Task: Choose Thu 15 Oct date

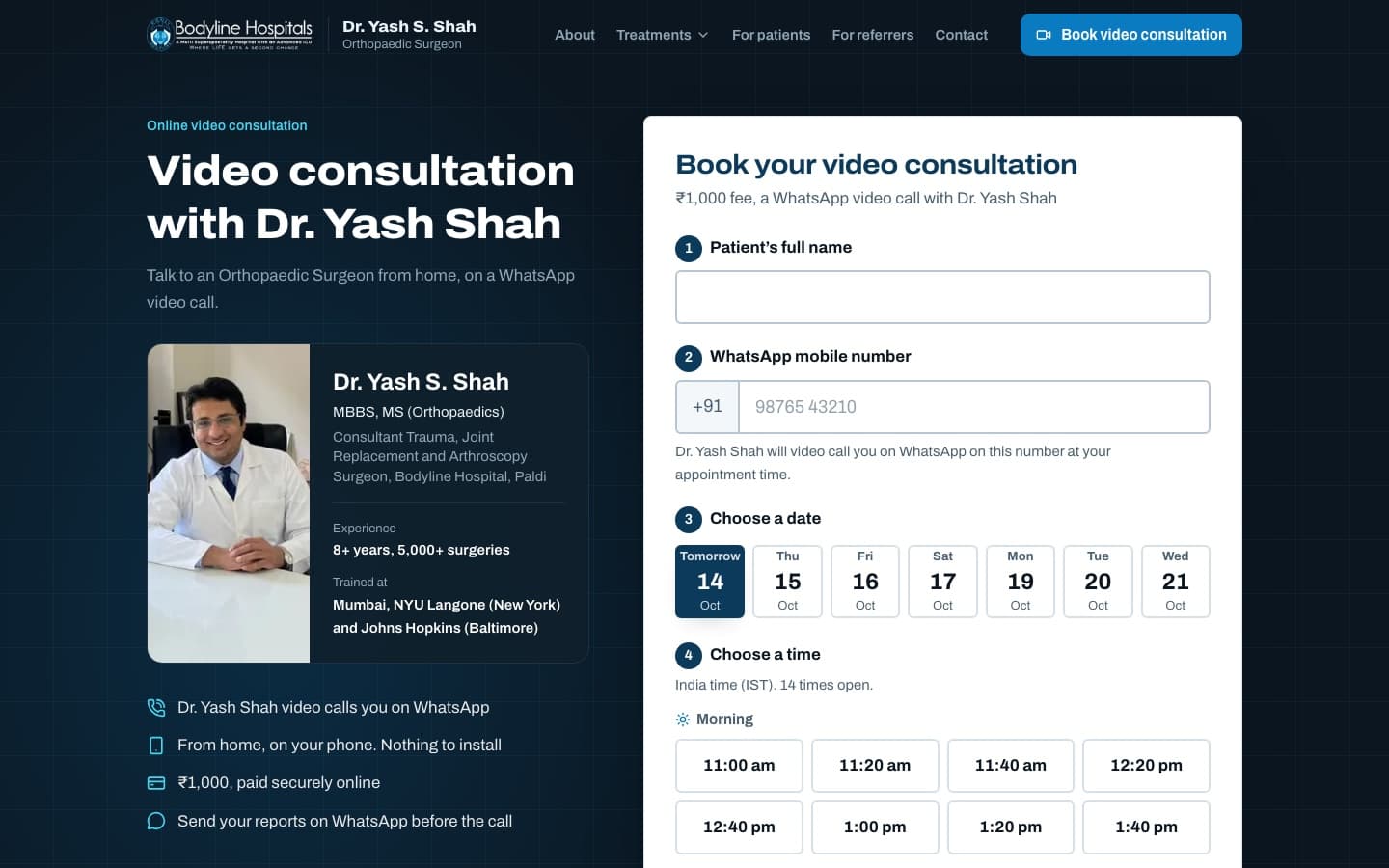Action: coord(788,582)
